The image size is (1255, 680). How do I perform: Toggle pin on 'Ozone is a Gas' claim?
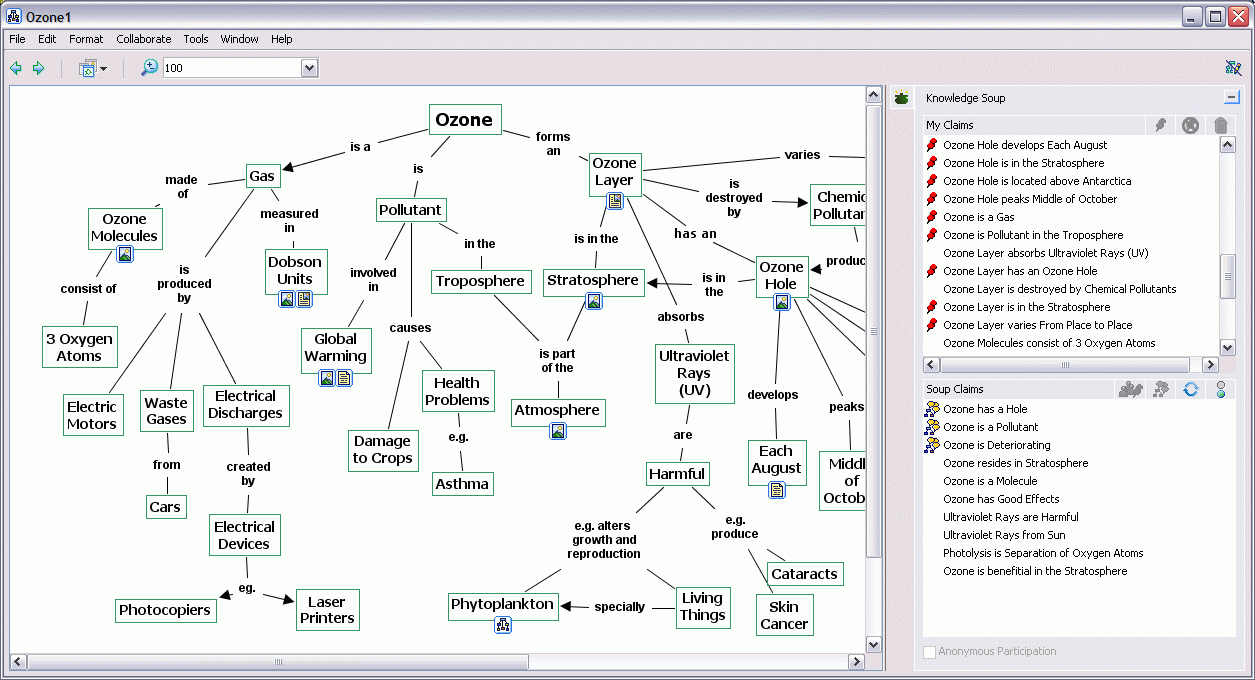[932, 217]
